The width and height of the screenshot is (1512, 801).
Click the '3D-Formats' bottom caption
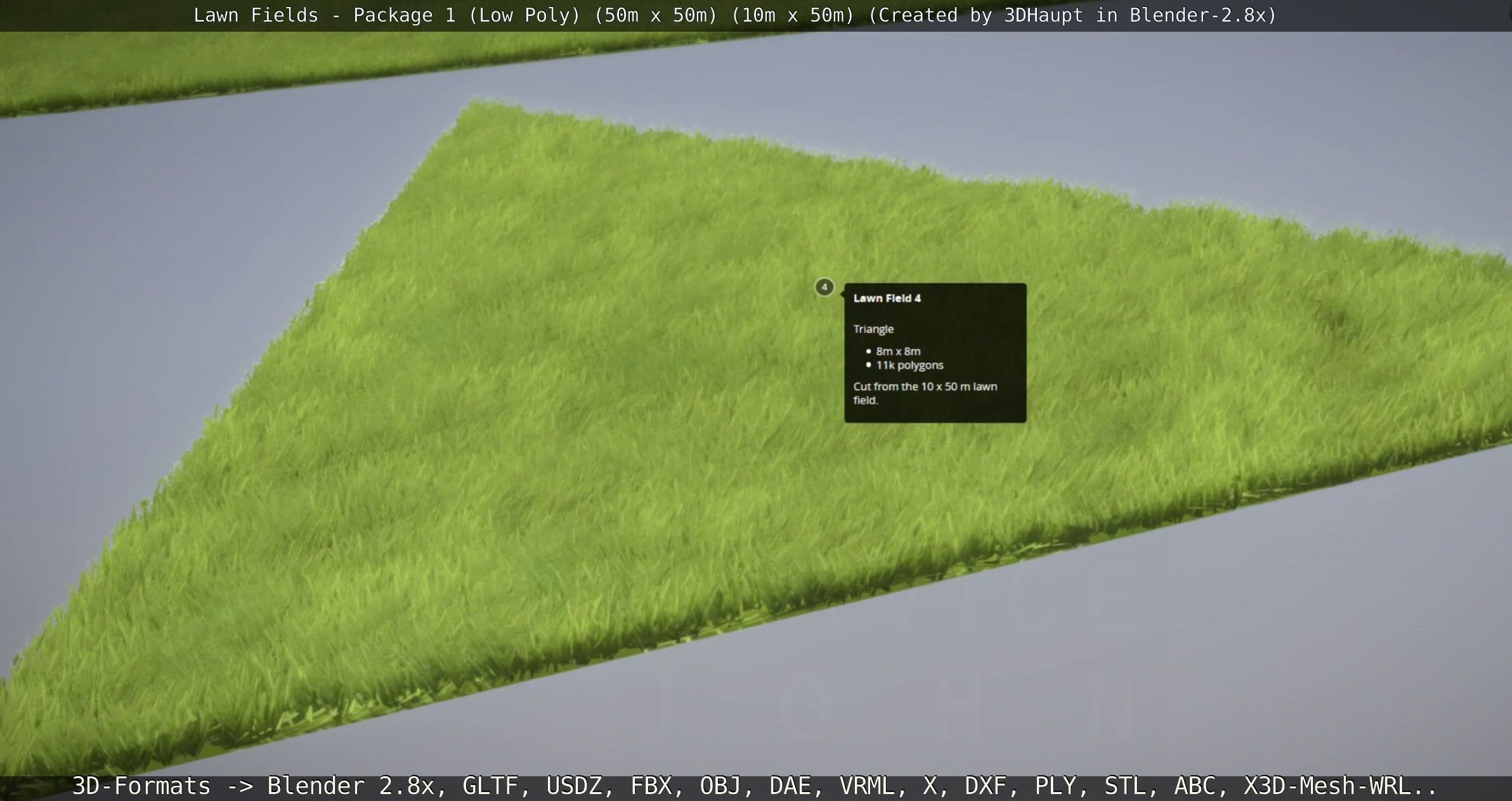(754, 786)
